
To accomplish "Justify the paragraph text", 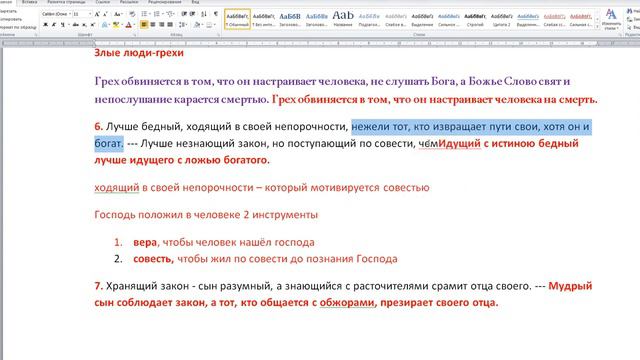I will point(170,25).
